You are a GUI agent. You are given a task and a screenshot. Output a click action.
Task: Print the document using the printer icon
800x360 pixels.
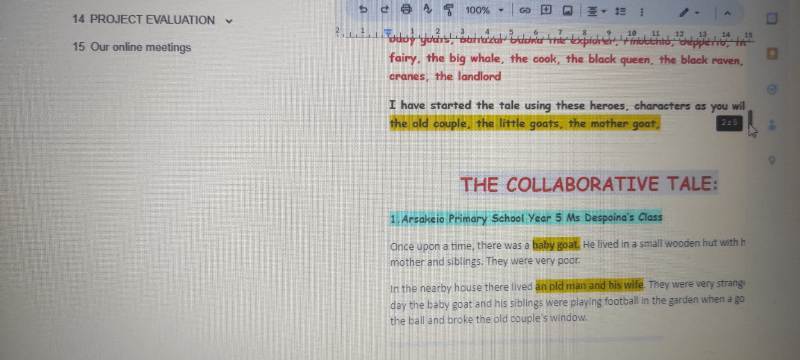click(x=406, y=9)
